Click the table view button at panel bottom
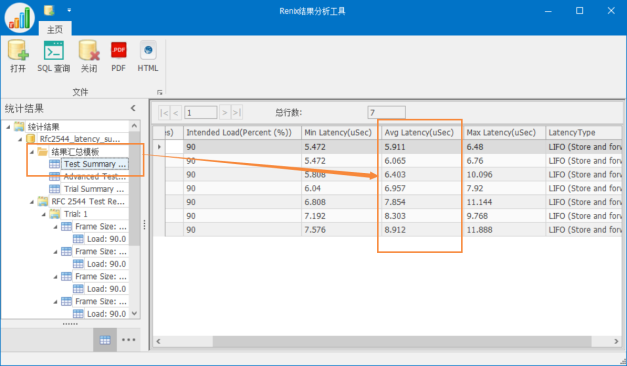Screen dimensions: 627x366 point(105,340)
